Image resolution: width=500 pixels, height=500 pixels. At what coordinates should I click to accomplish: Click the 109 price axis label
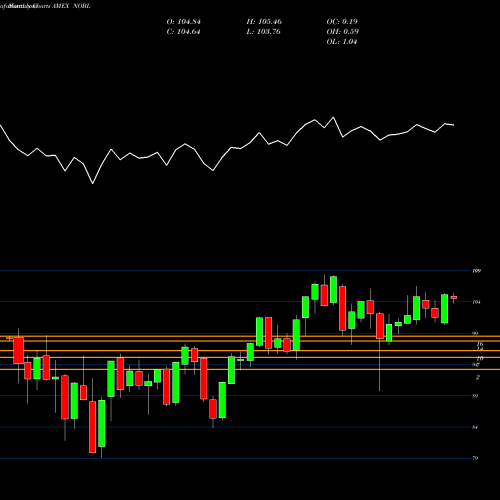tap(477, 271)
